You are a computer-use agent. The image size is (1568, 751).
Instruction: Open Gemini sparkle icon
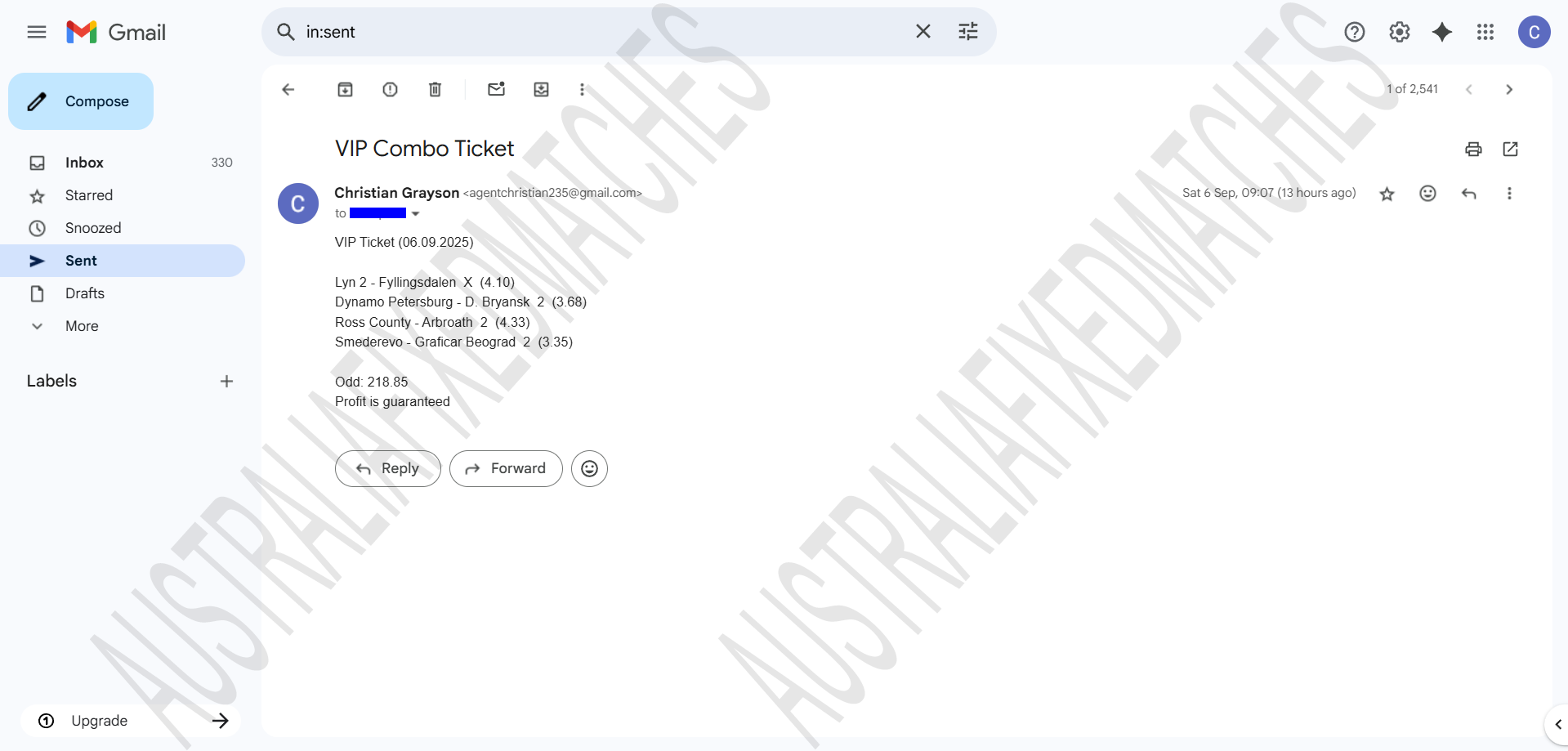point(1442,32)
